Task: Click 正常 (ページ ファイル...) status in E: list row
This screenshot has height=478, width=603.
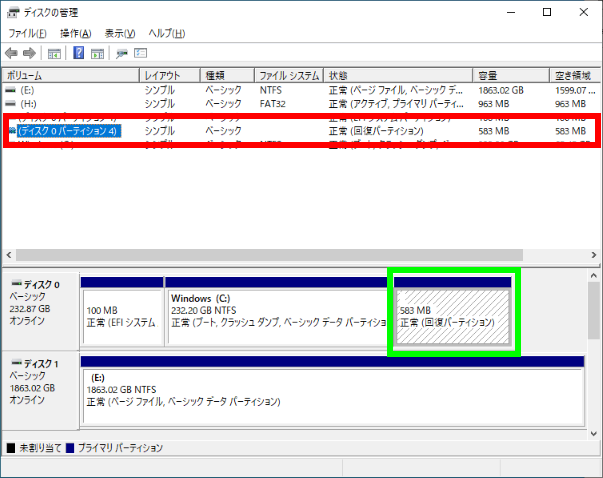Action: [396, 90]
